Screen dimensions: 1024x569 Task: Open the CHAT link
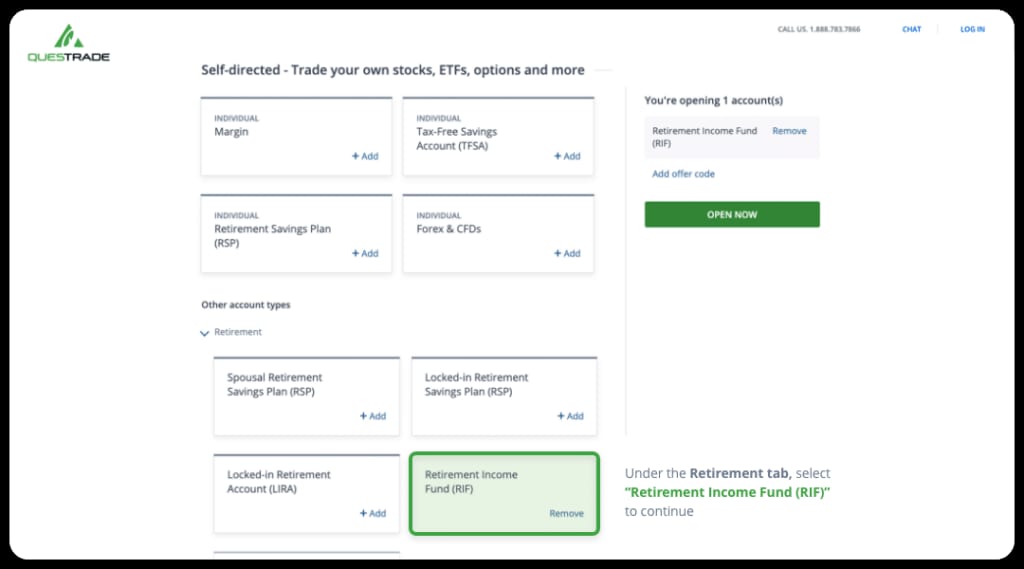point(912,29)
